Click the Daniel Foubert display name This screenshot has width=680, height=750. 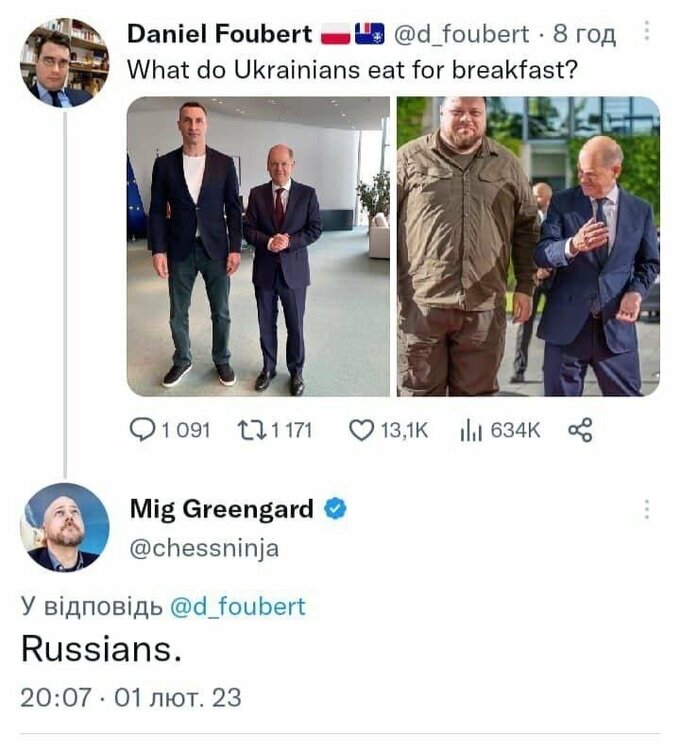click(220, 34)
